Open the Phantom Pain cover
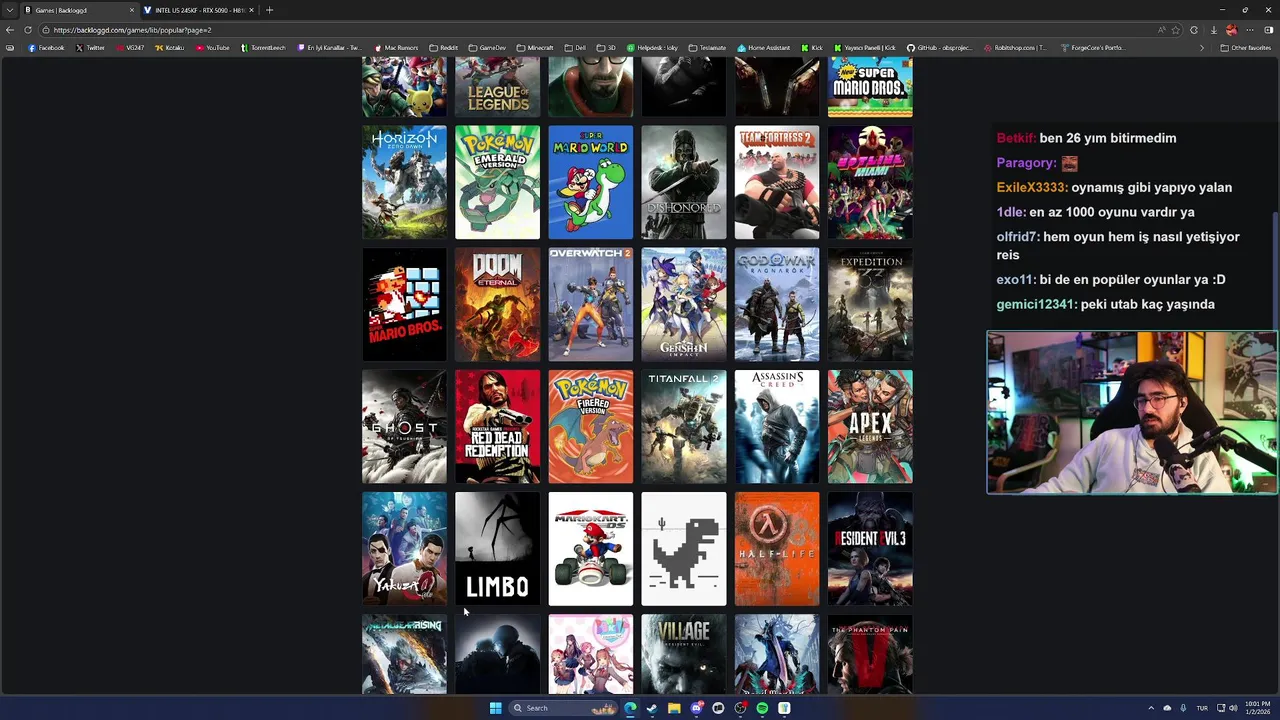 coord(870,654)
